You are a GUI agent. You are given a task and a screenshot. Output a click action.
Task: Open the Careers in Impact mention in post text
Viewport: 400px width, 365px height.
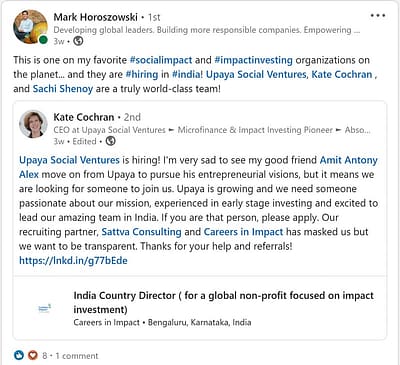click(x=243, y=232)
